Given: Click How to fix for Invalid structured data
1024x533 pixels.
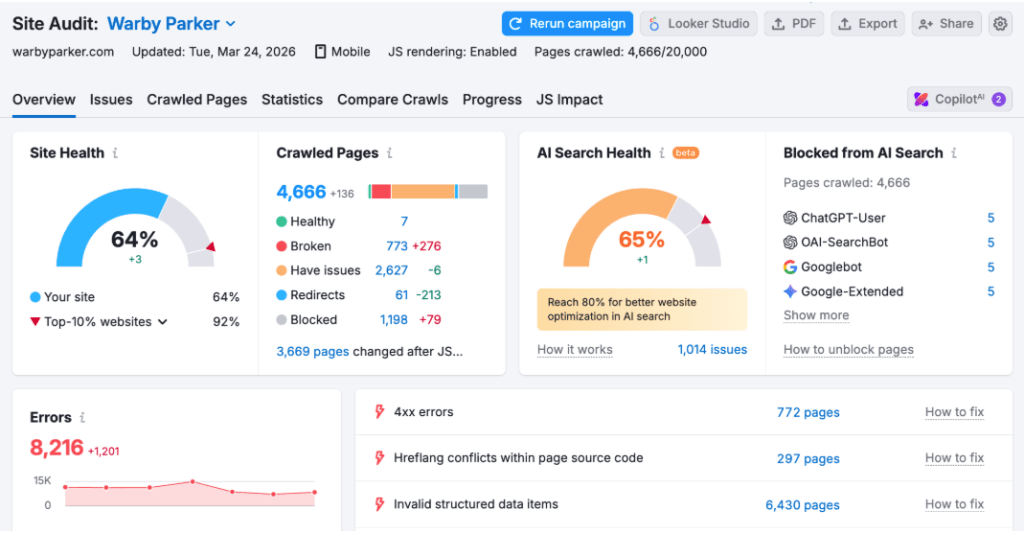Looking at the screenshot, I should click(x=954, y=504).
